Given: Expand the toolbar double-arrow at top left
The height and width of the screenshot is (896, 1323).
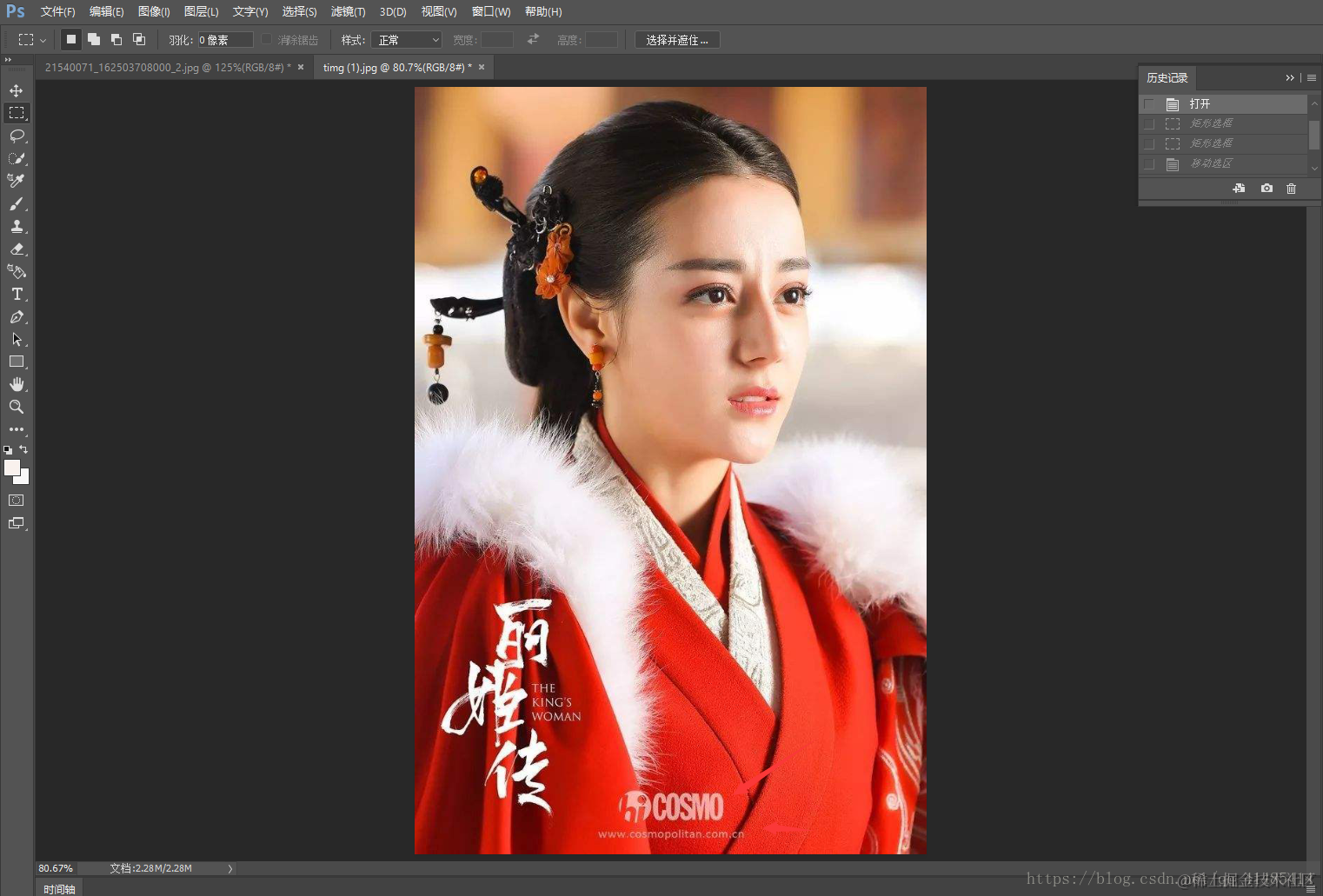Looking at the screenshot, I should pyautogui.click(x=8, y=60).
